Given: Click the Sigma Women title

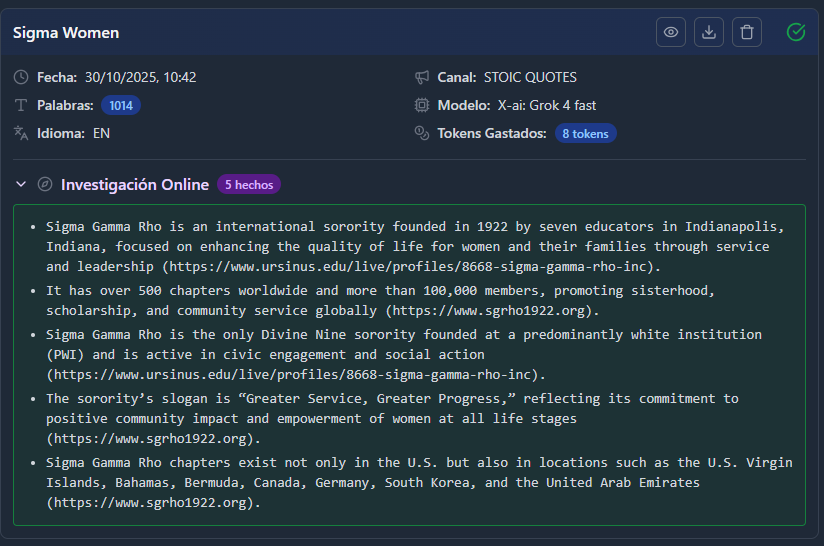Looking at the screenshot, I should point(66,33).
